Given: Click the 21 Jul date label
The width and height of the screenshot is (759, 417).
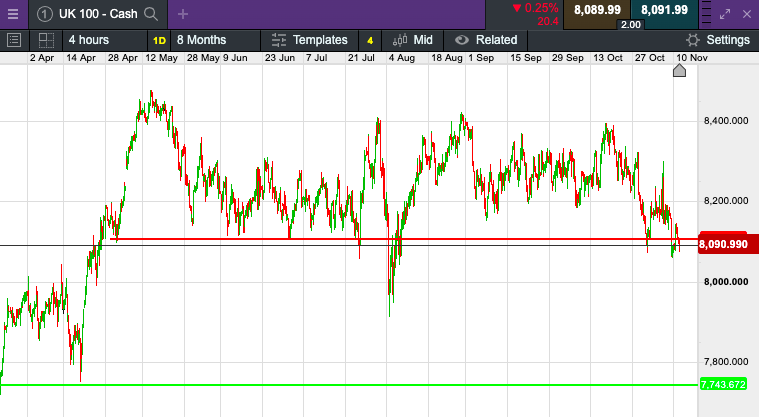Looking at the screenshot, I should (x=361, y=58).
